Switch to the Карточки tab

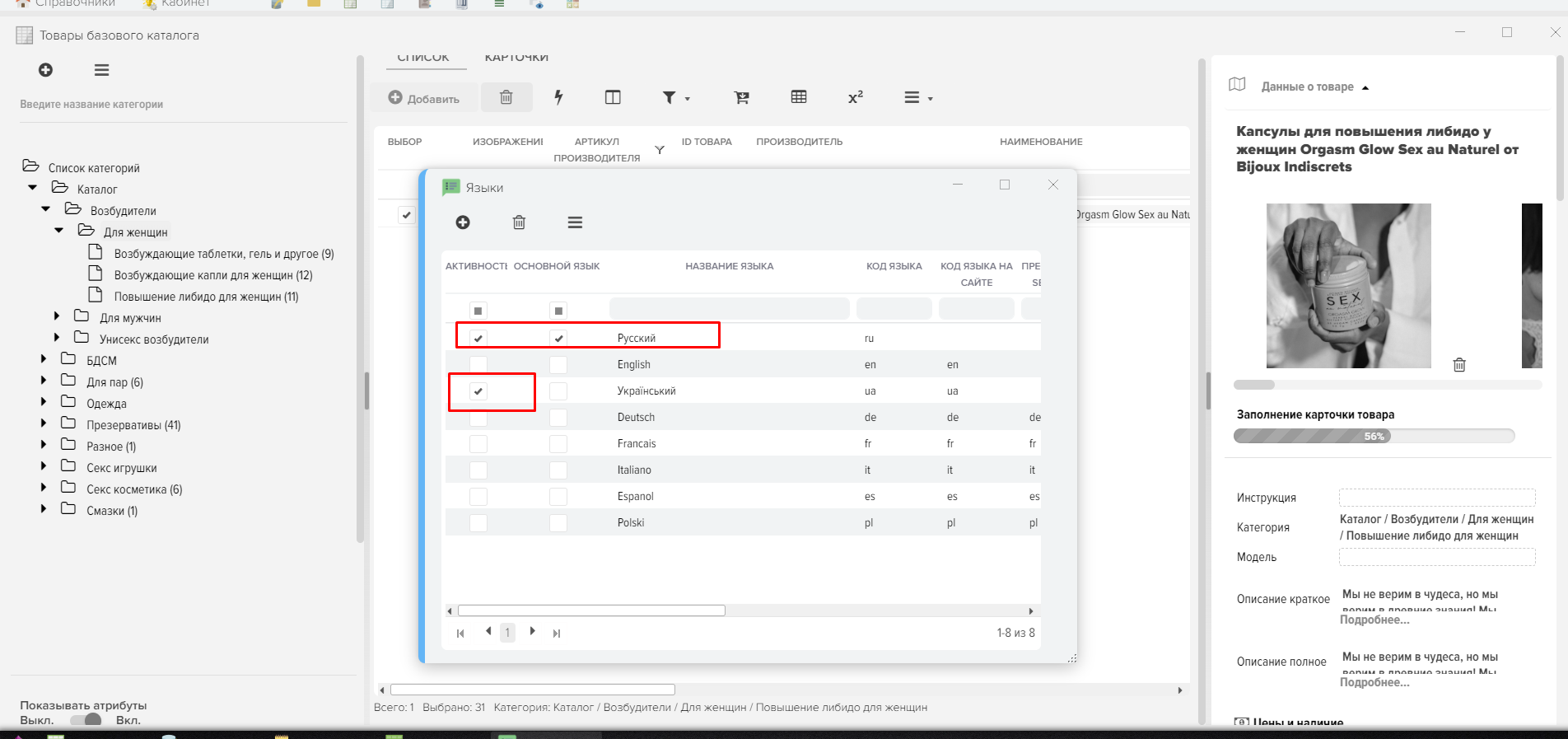click(x=516, y=58)
